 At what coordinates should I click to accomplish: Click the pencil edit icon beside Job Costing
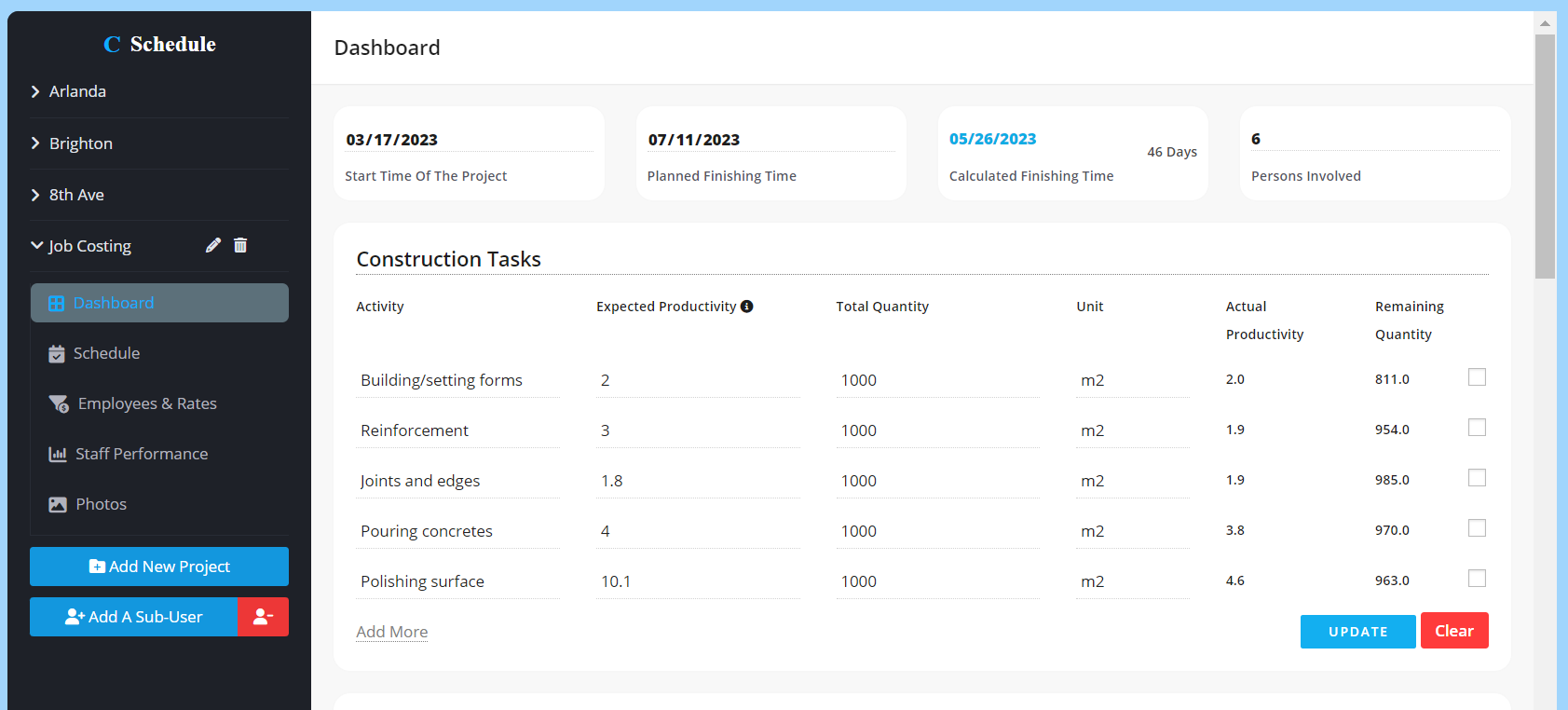[x=213, y=245]
